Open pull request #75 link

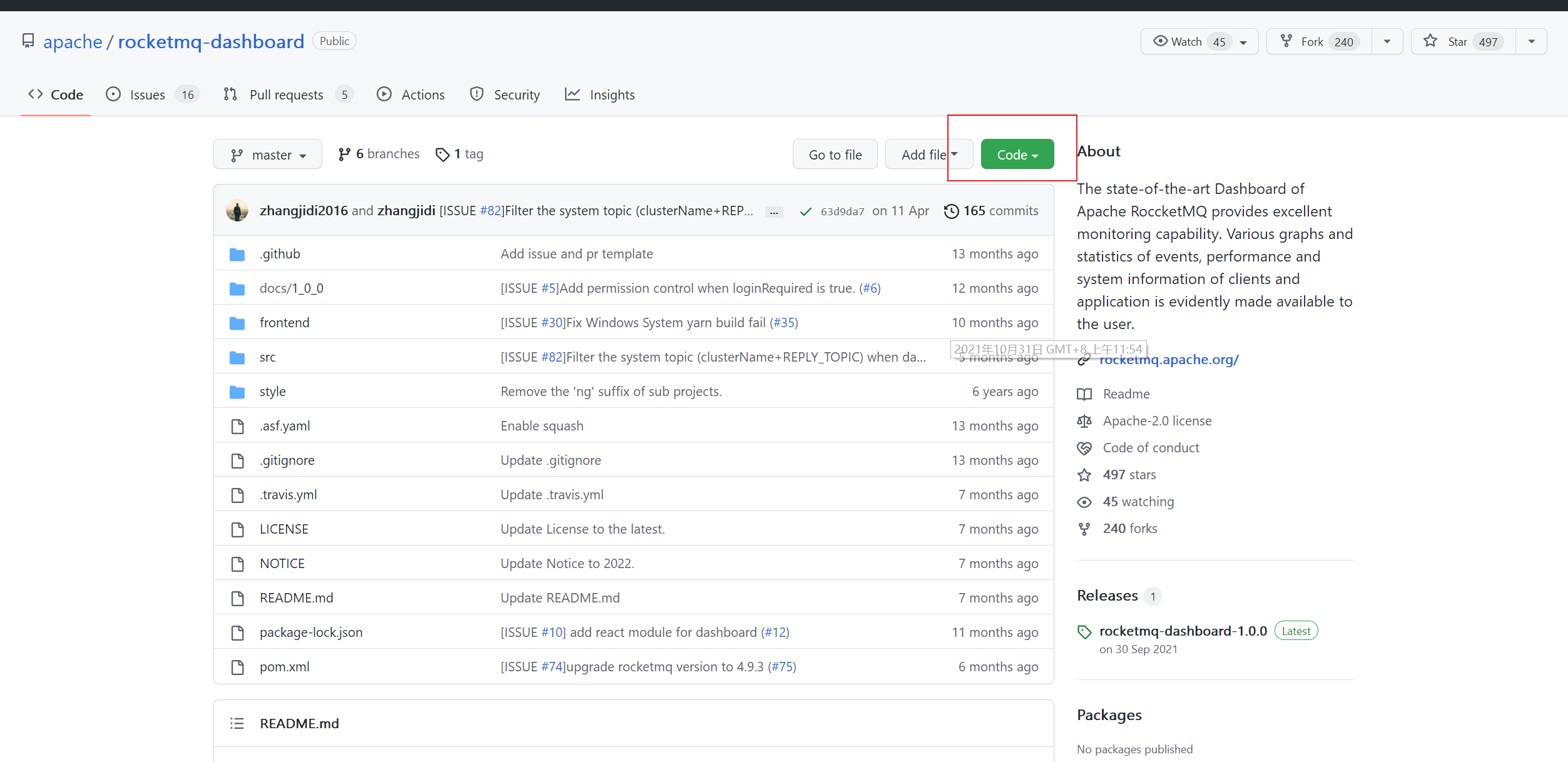pyautogui.click(x=782, y=667)
